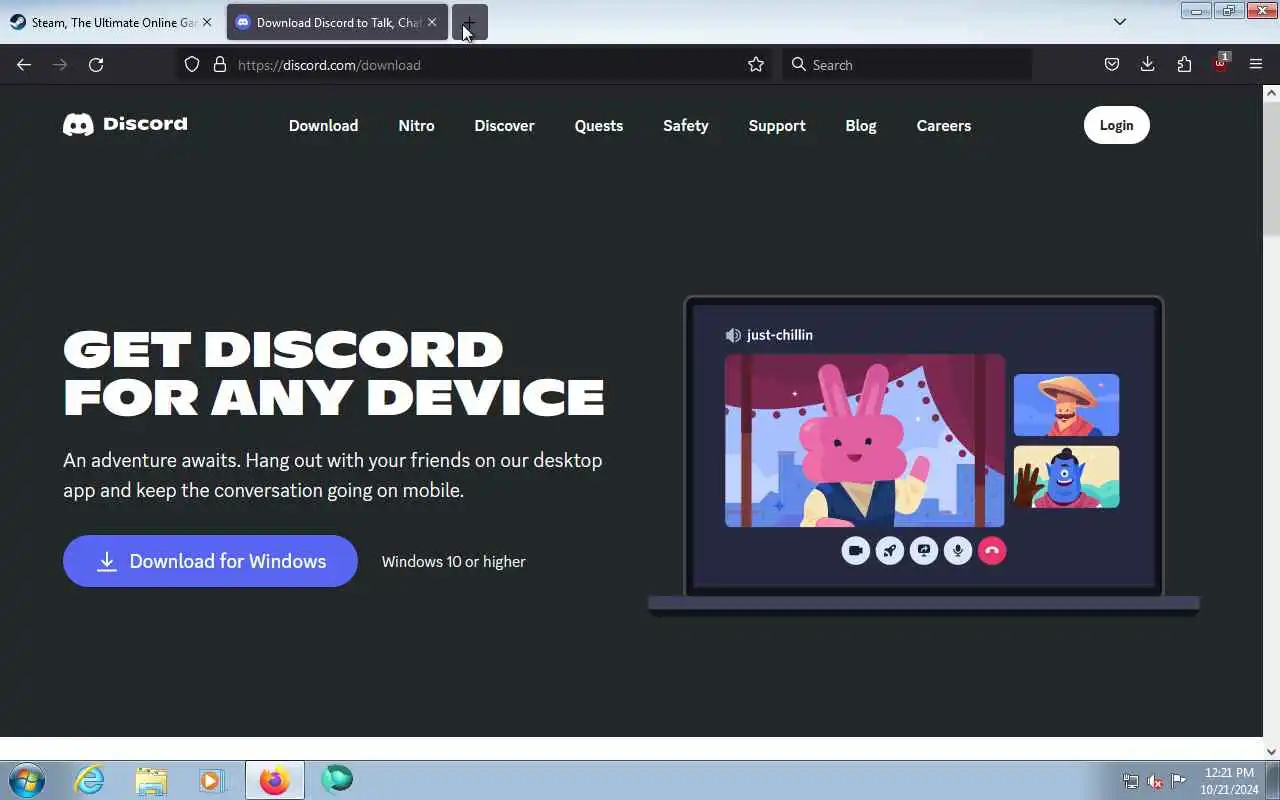This screenshot has height=800, width=1280.
Task: Open a new tab with plus button
Action: 469,22
